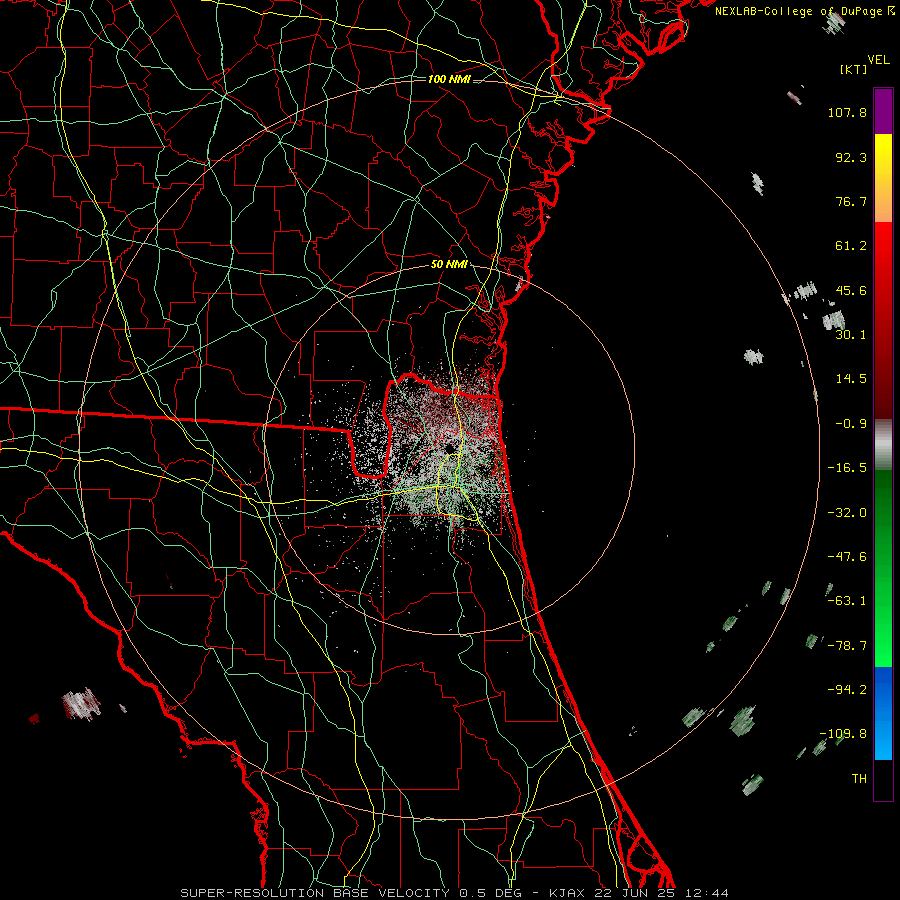Click the -47.6 legend value
The width and height of the screenshot is (900, 900).
847,557
